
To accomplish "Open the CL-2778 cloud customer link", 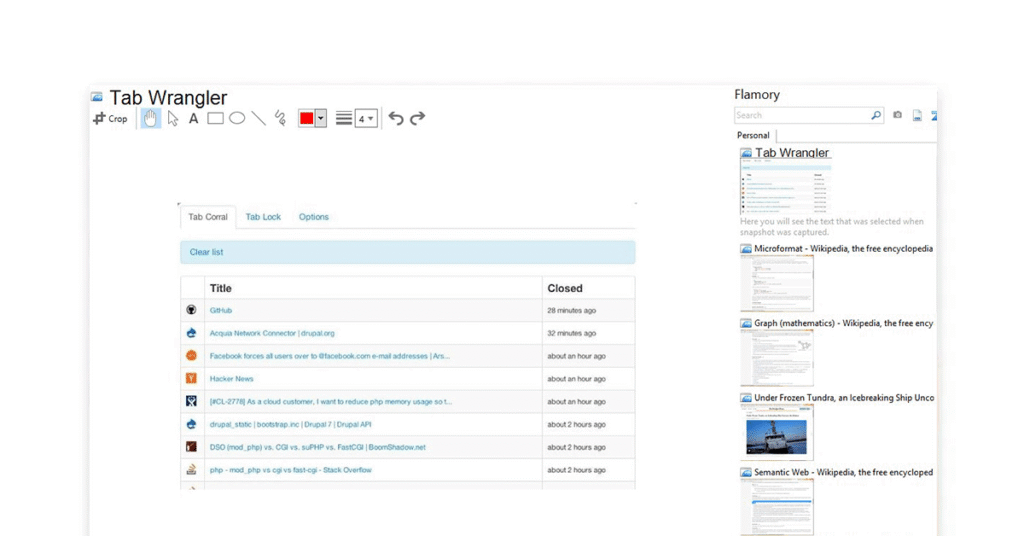I will pos(330,402).
